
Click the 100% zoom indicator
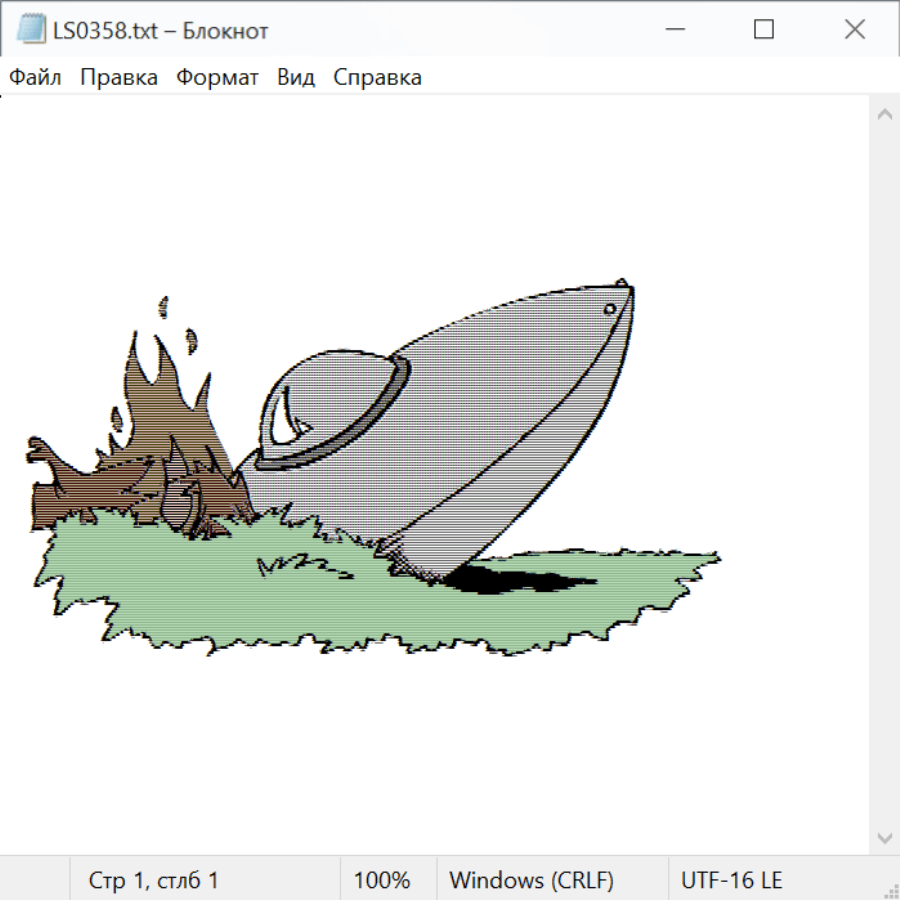pyautogui.click(x=382, y=880)
